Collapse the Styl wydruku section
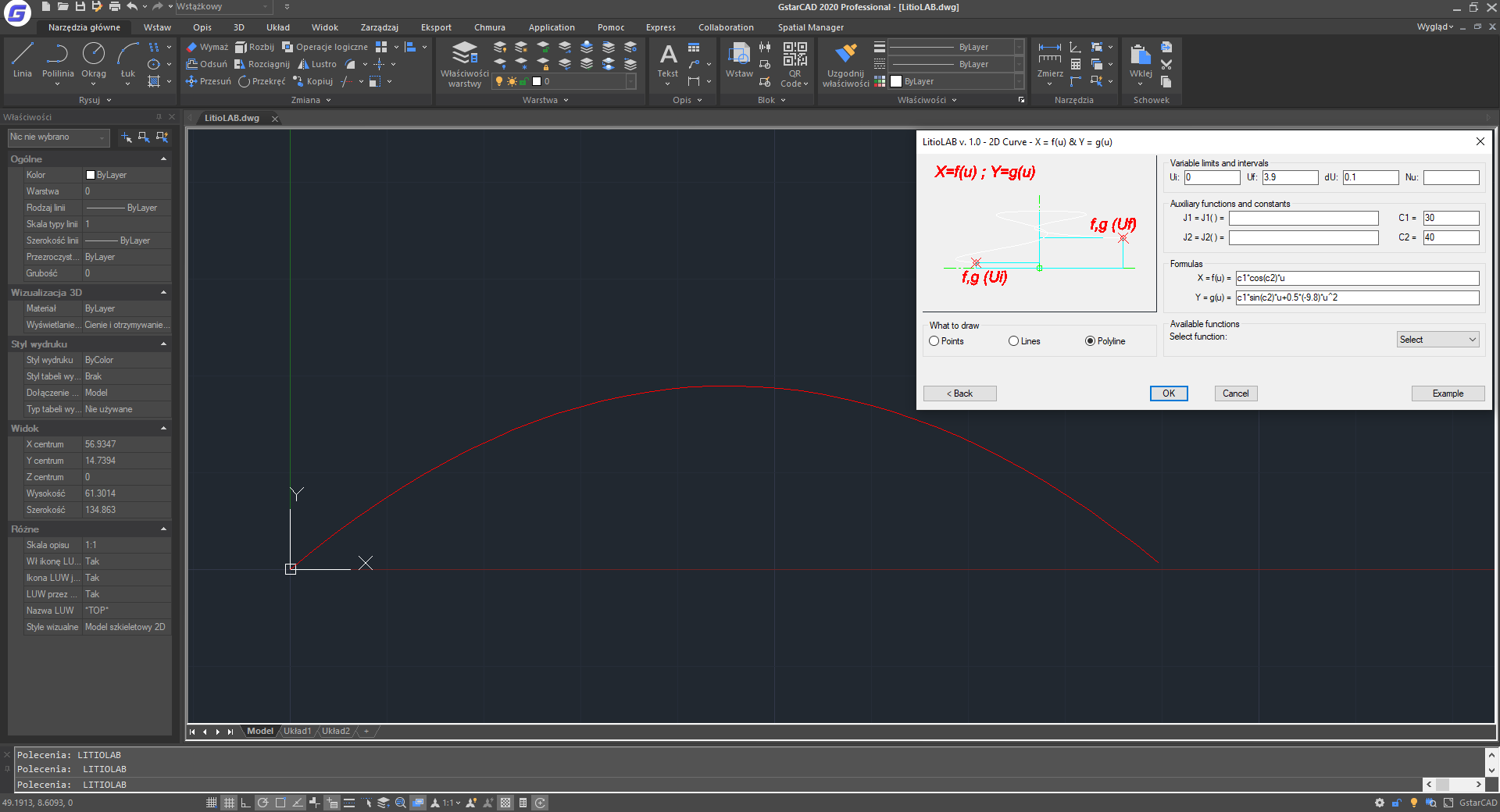1500x812 pixels. [163, 344]
